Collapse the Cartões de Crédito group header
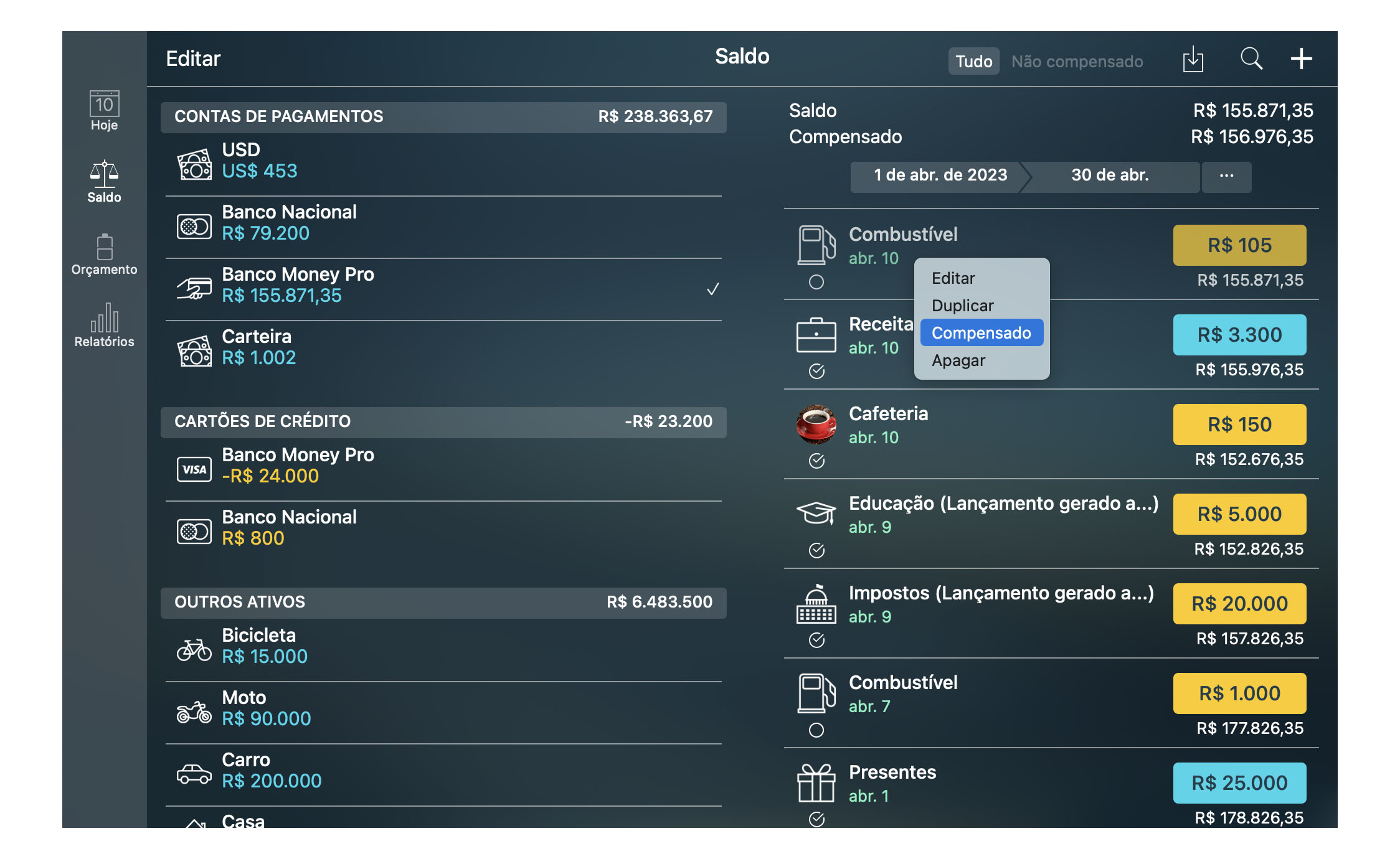 pos(443,422)
